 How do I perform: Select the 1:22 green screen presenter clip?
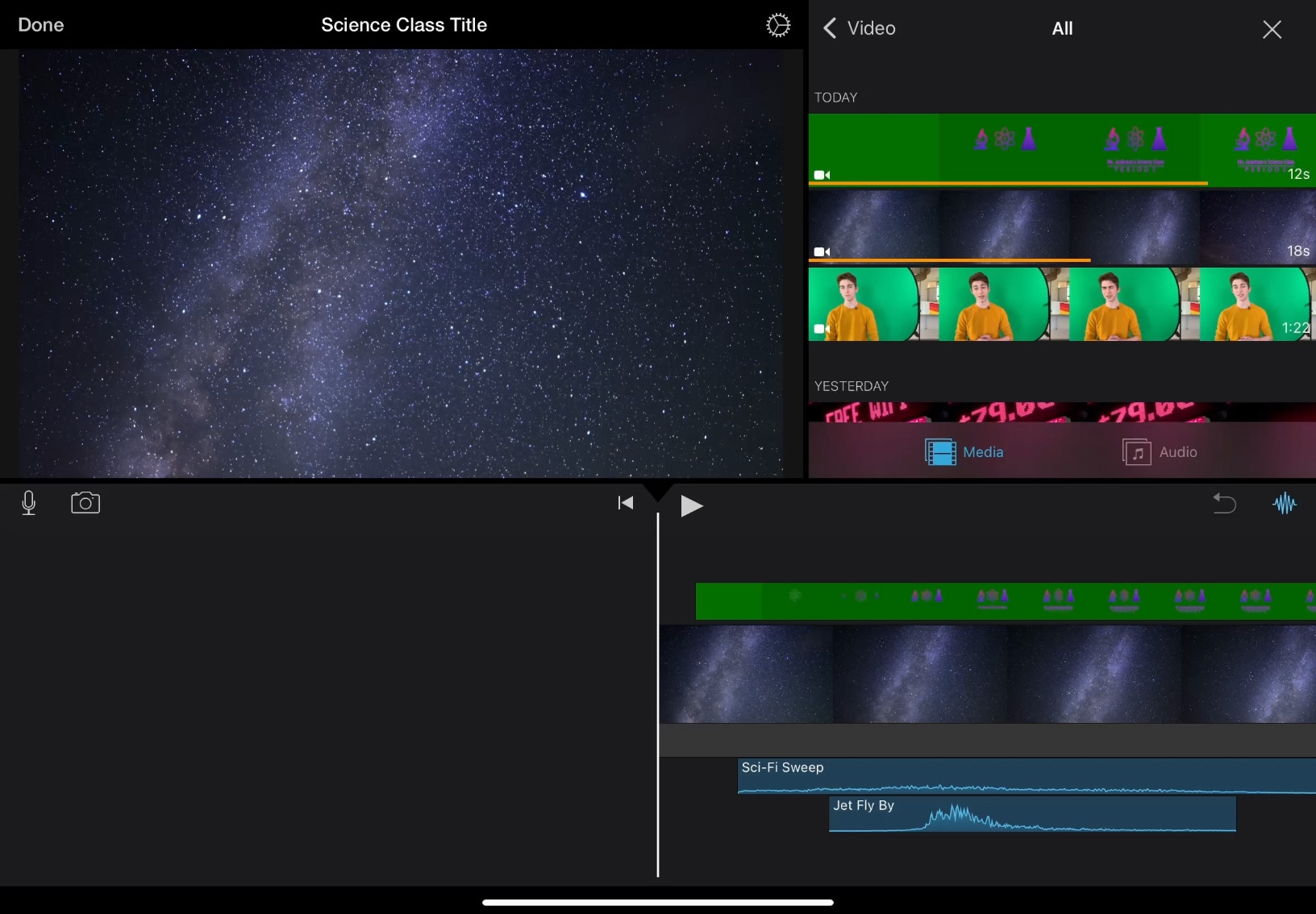pos(1061,304)
